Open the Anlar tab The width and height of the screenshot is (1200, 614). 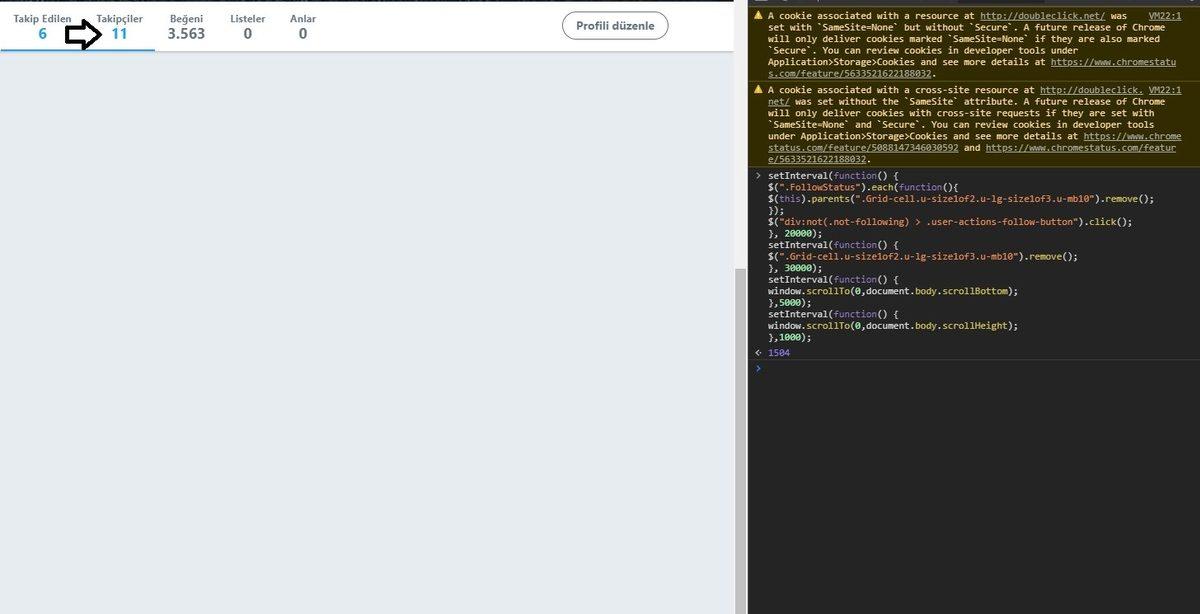point(303,27)
